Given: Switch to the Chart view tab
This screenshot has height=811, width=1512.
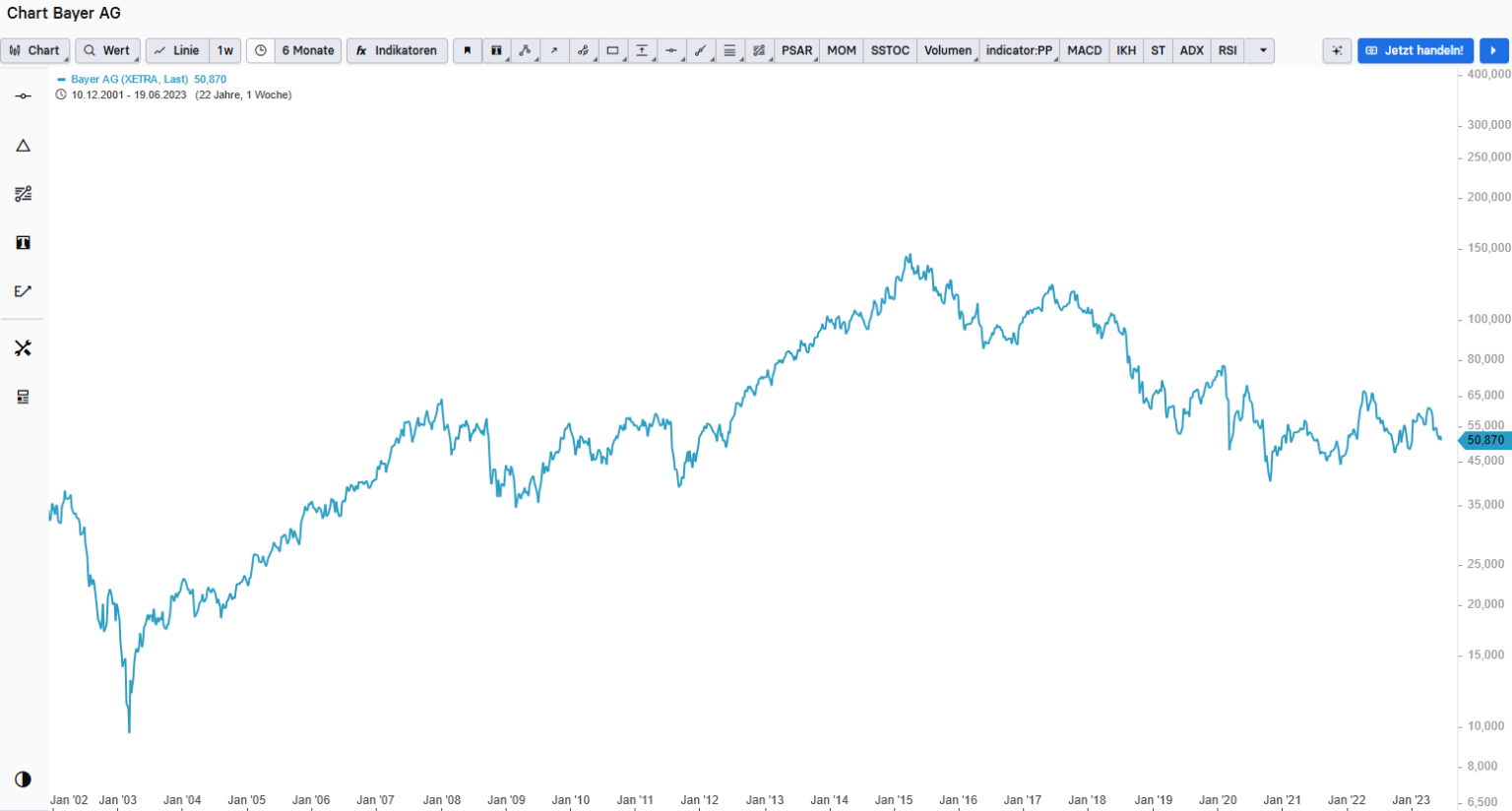Looking at the screenshot, I should click(x=35, y=50).
